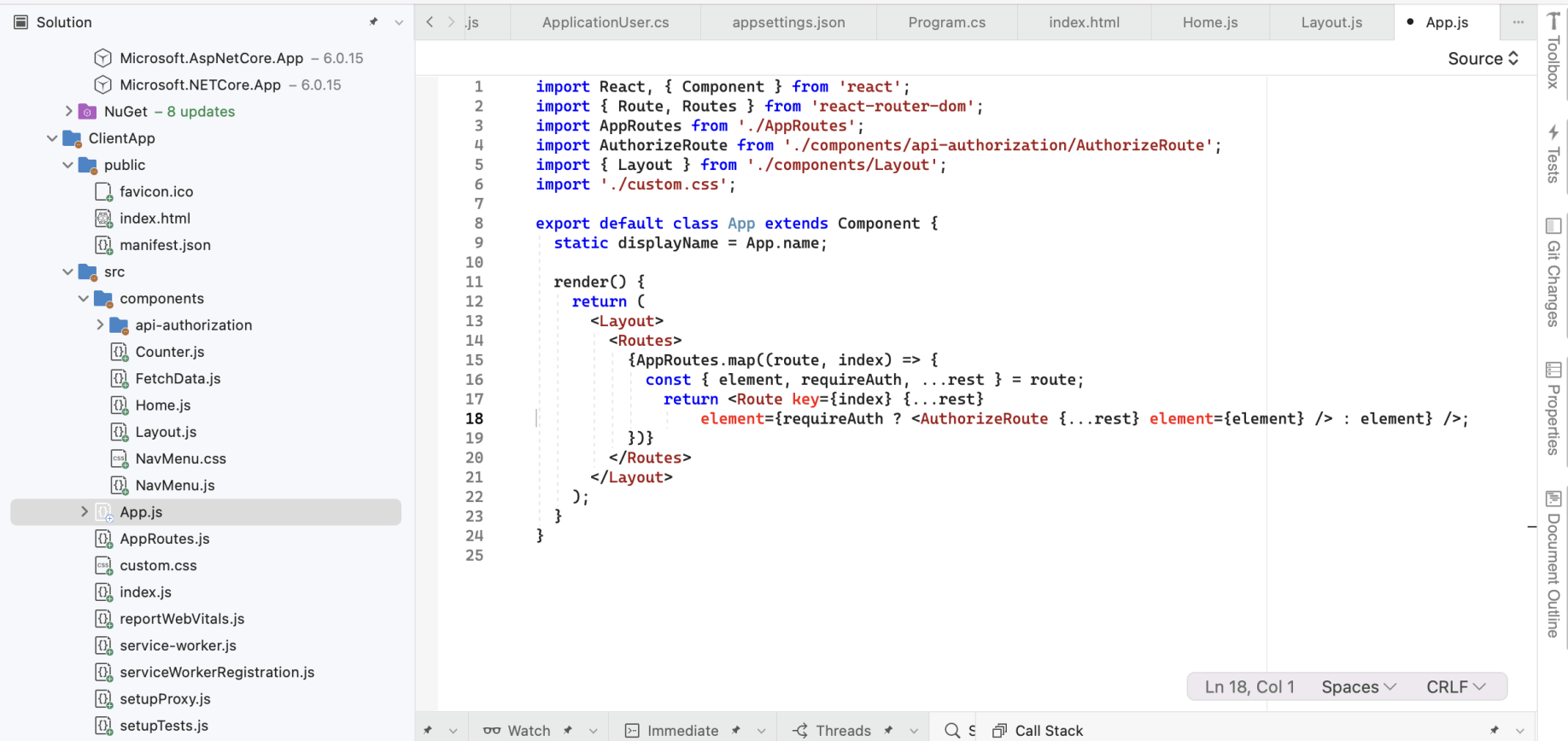1568x741 pixels.
Task: Click the tab overflow ellipsis button
Action: [1518, 22]
